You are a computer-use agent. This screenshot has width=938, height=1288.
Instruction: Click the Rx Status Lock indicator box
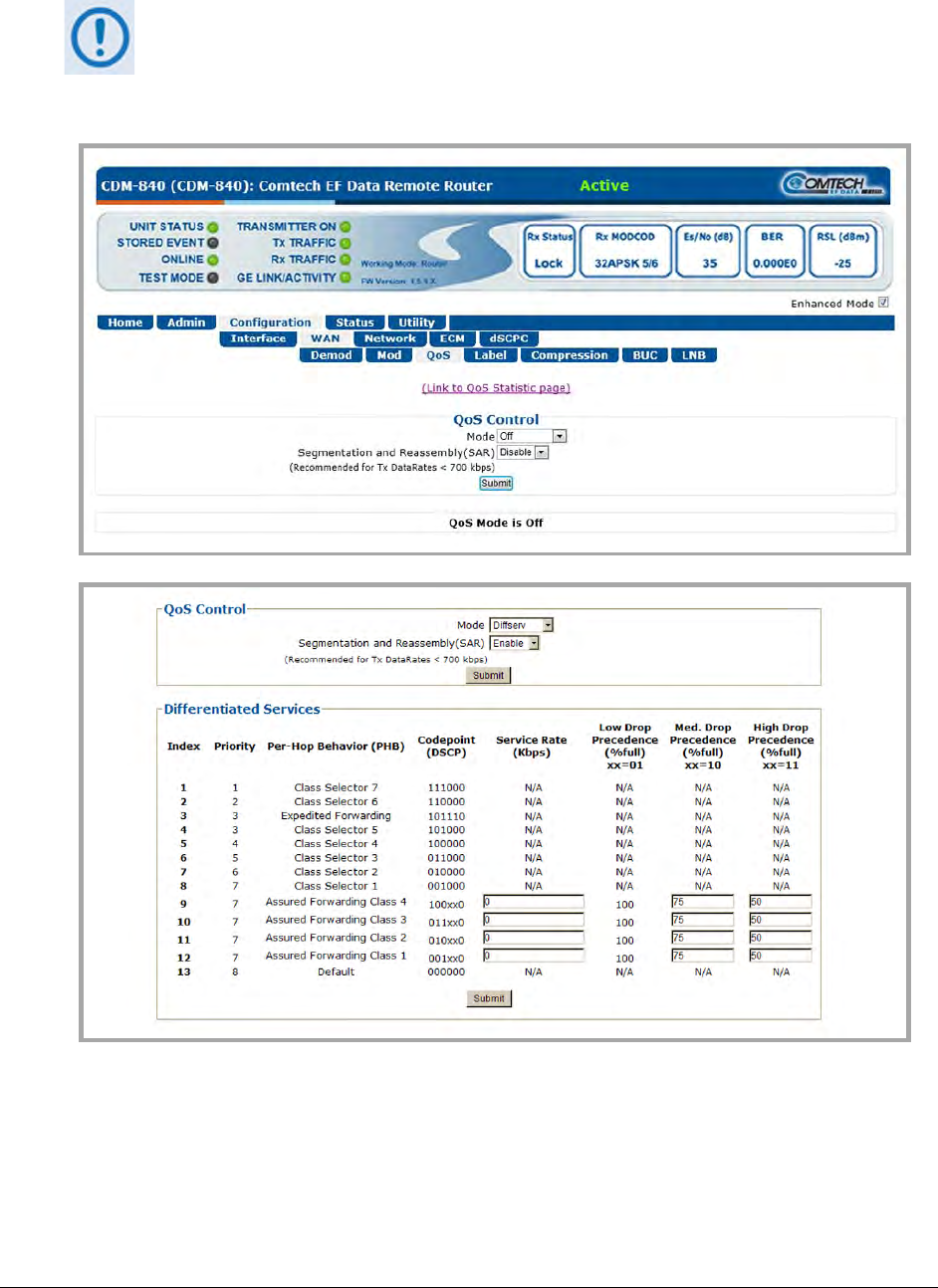point(550,251)
